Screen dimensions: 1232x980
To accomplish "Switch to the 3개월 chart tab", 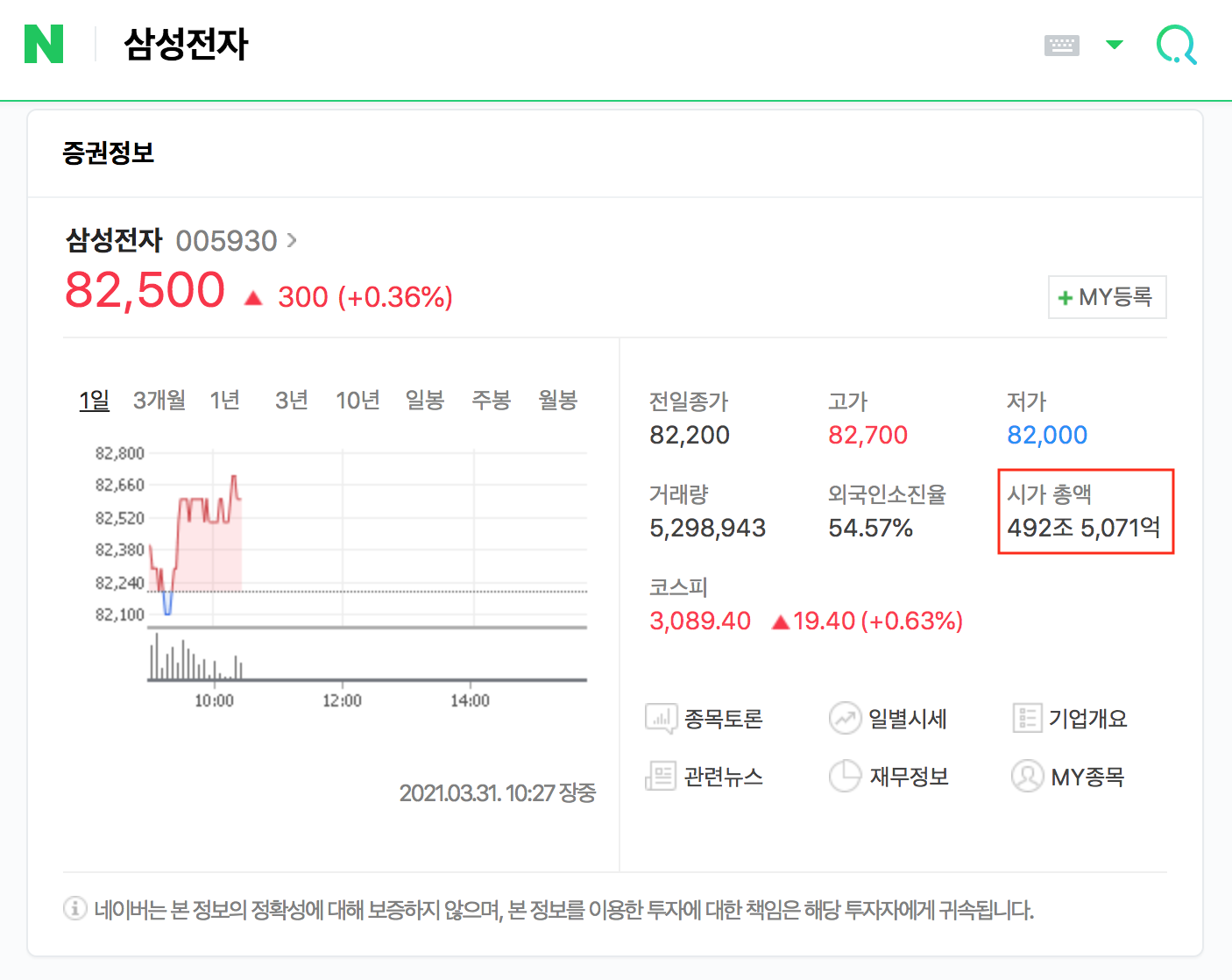I will (159, 400).
